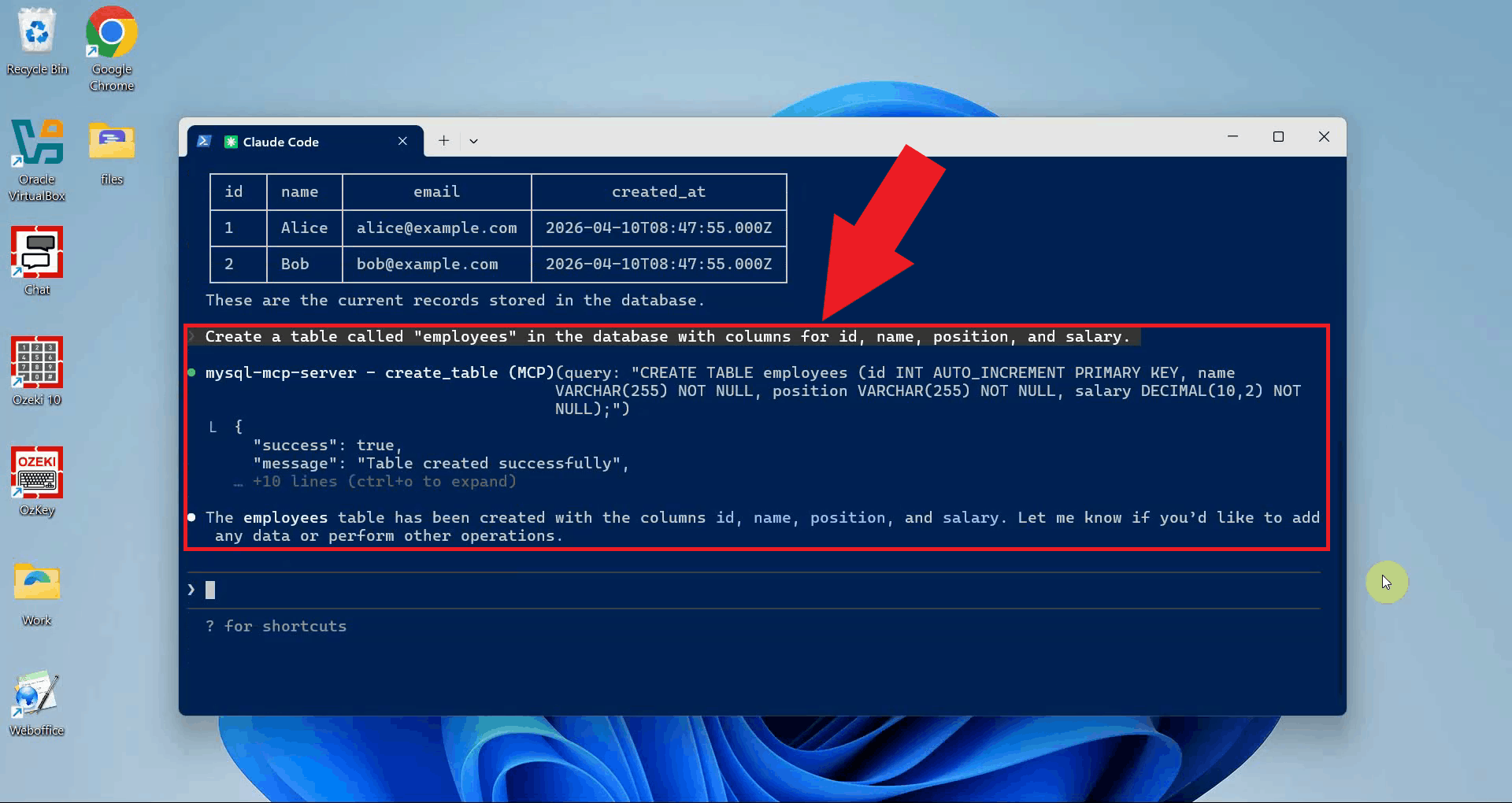This screenshot has height=803, width=1512.
Task: Close the Claude Code tab
Action: pos(402,141)
